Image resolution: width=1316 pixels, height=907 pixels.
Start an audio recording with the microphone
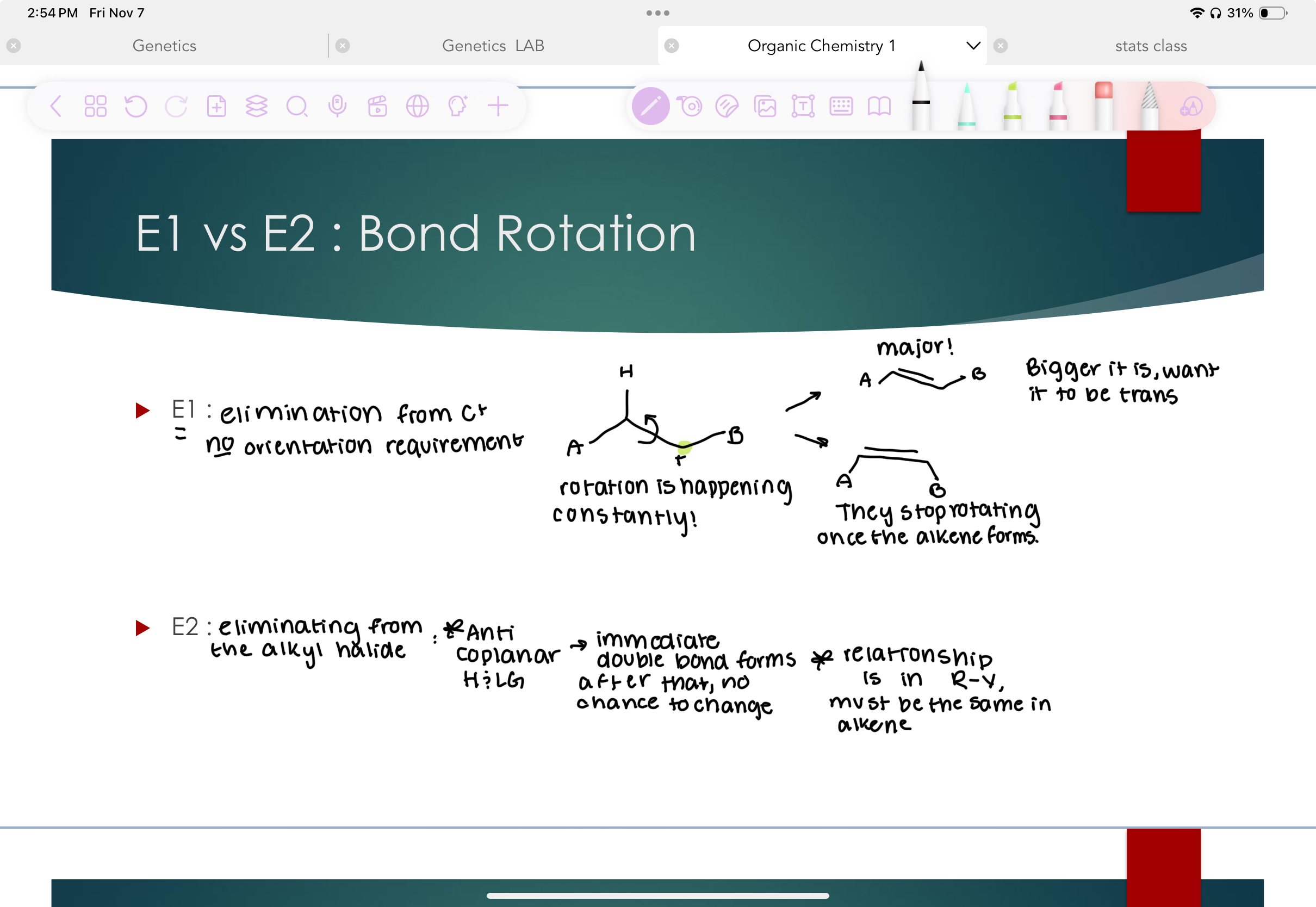click(x=338, y=105)
